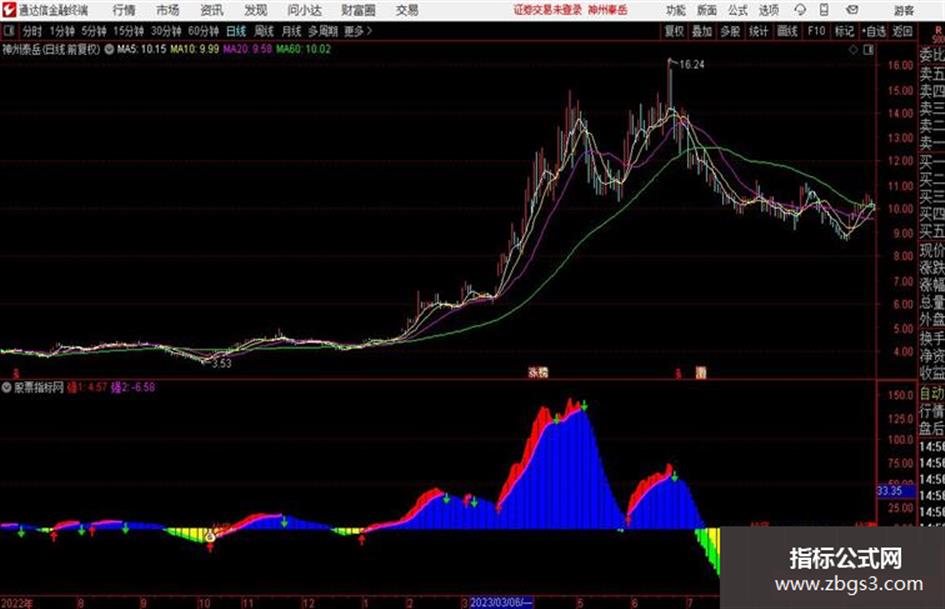Screen dimensions: 945x609
Task: Click the 通达信 red logo icon
Action: point(9,10)
